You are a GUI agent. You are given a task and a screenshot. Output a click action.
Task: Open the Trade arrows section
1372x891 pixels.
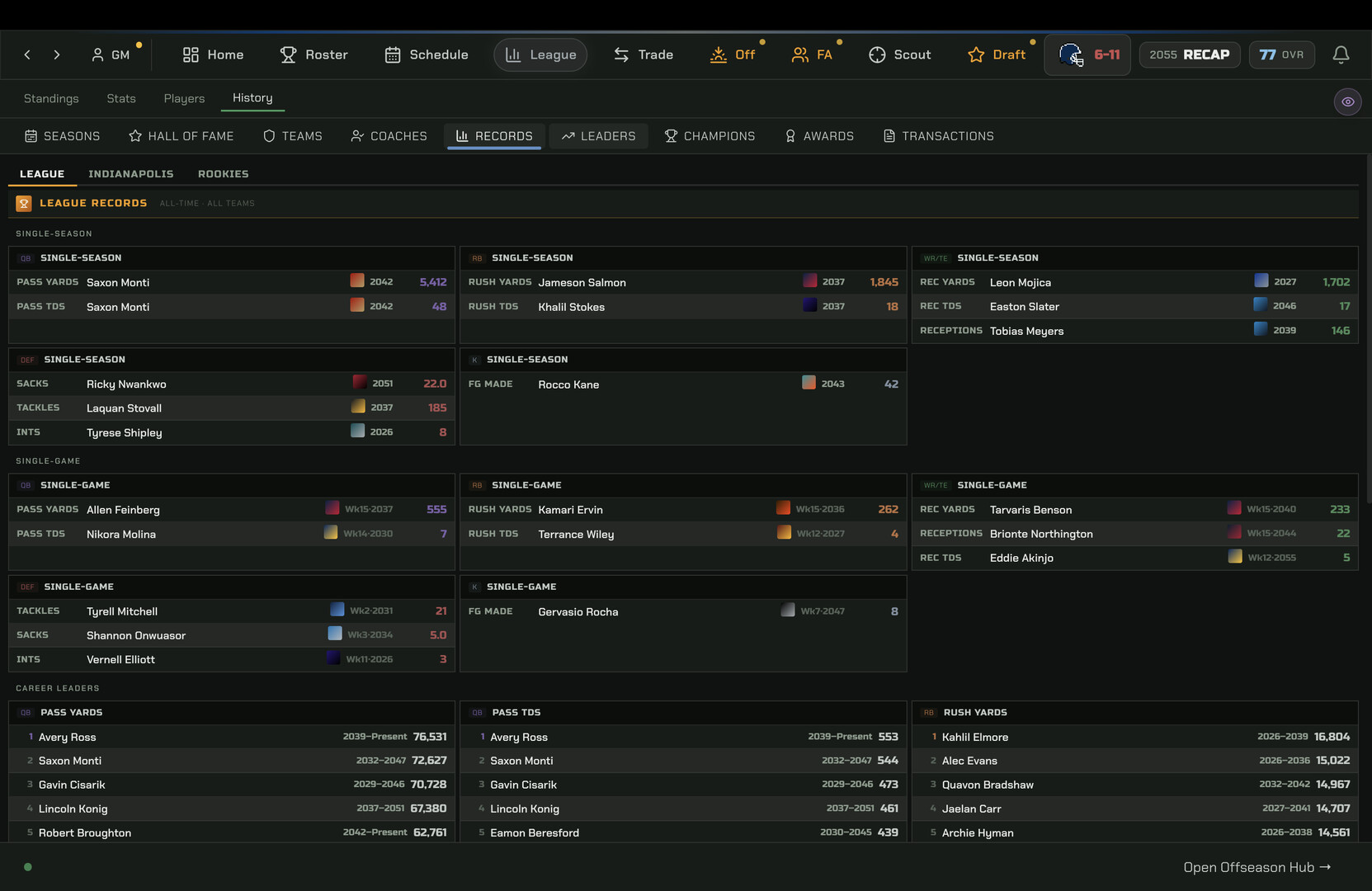[644, 54]
